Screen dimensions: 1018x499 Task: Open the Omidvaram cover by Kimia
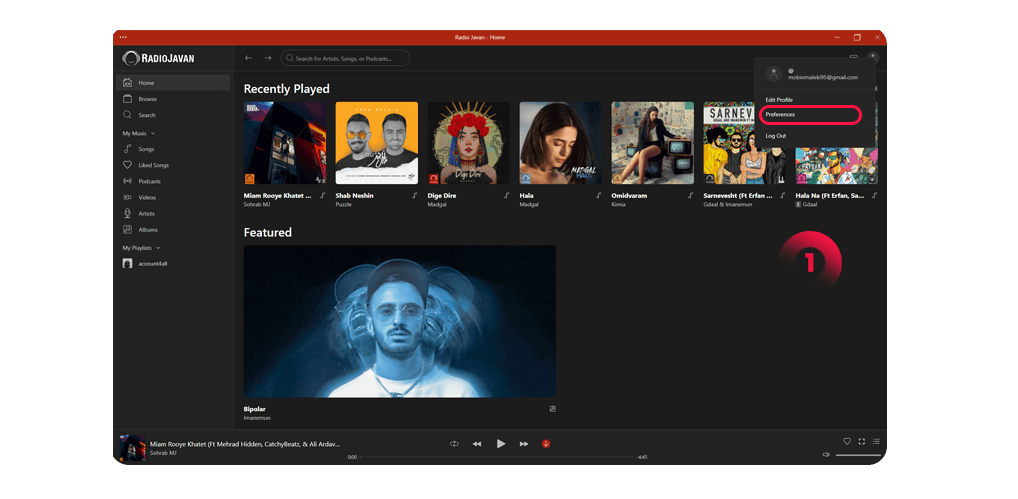coord(652,143)
